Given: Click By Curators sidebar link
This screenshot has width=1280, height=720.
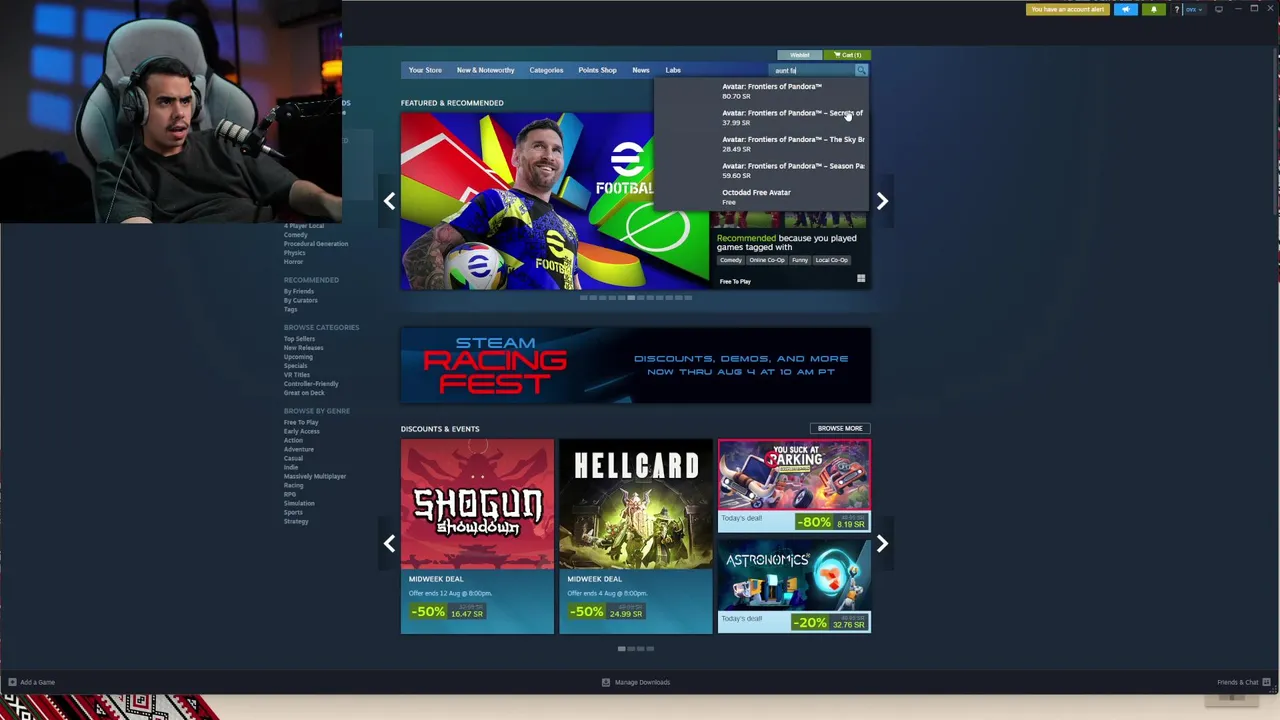Looking at the screenshot, I should [300, 300].
